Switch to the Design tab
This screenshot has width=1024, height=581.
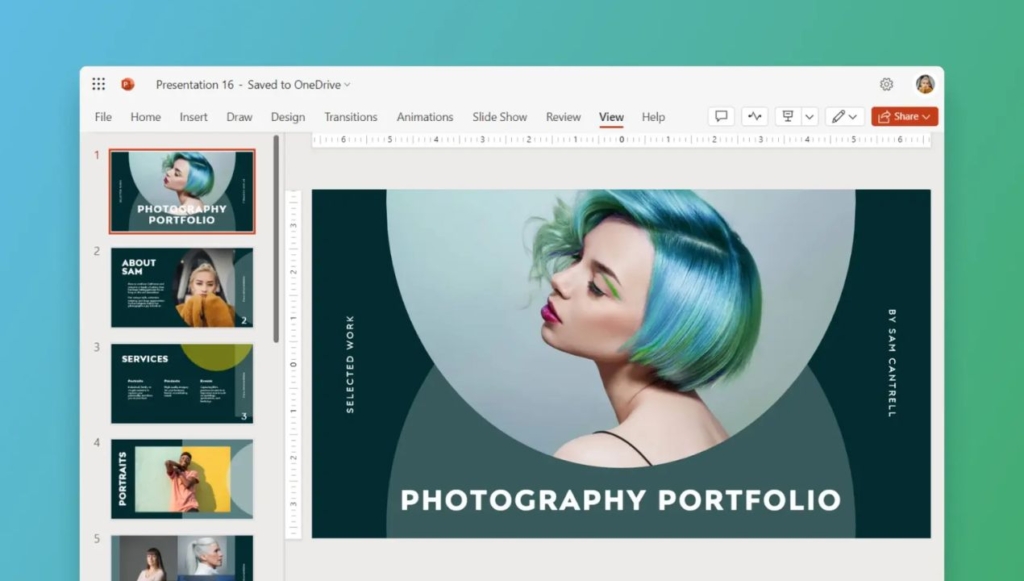point(288,117)
